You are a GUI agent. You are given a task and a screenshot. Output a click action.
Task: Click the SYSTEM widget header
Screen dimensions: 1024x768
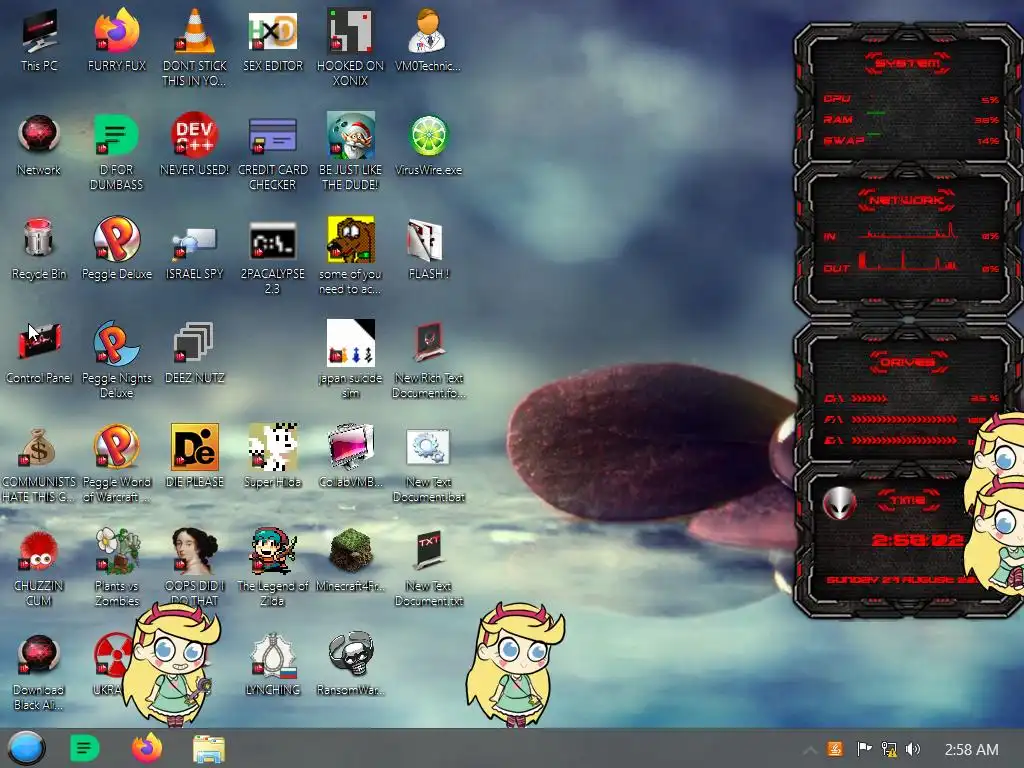click(x=907, y=63)
